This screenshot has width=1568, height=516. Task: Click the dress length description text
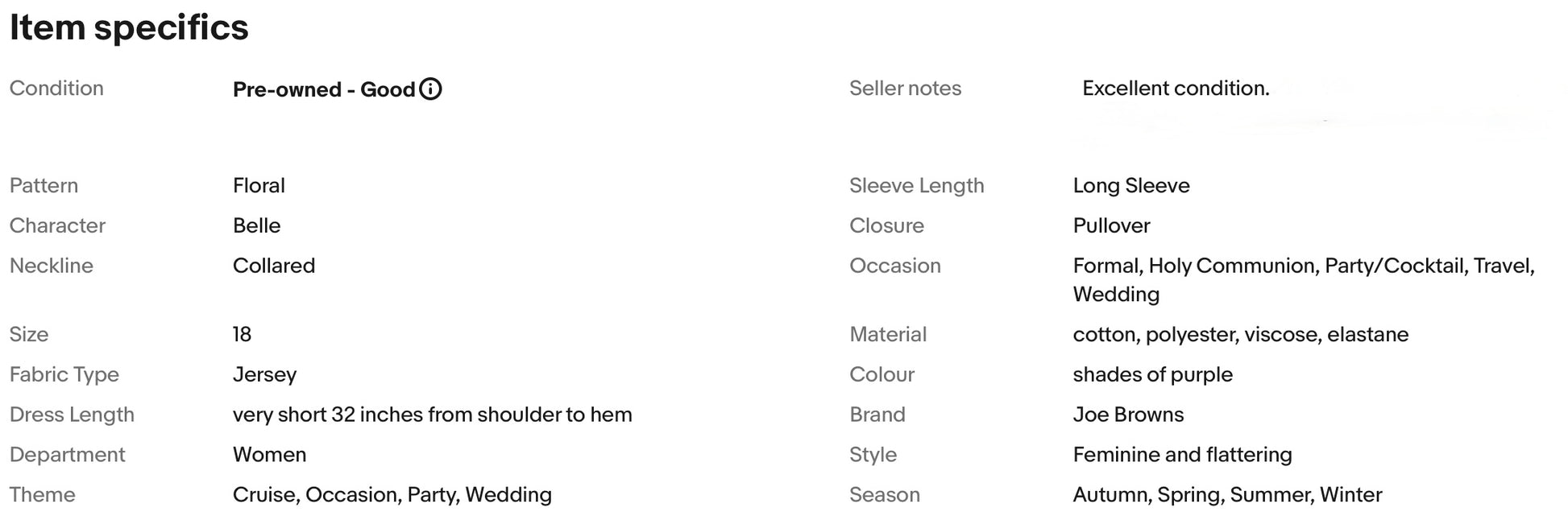tap(432, 415)
